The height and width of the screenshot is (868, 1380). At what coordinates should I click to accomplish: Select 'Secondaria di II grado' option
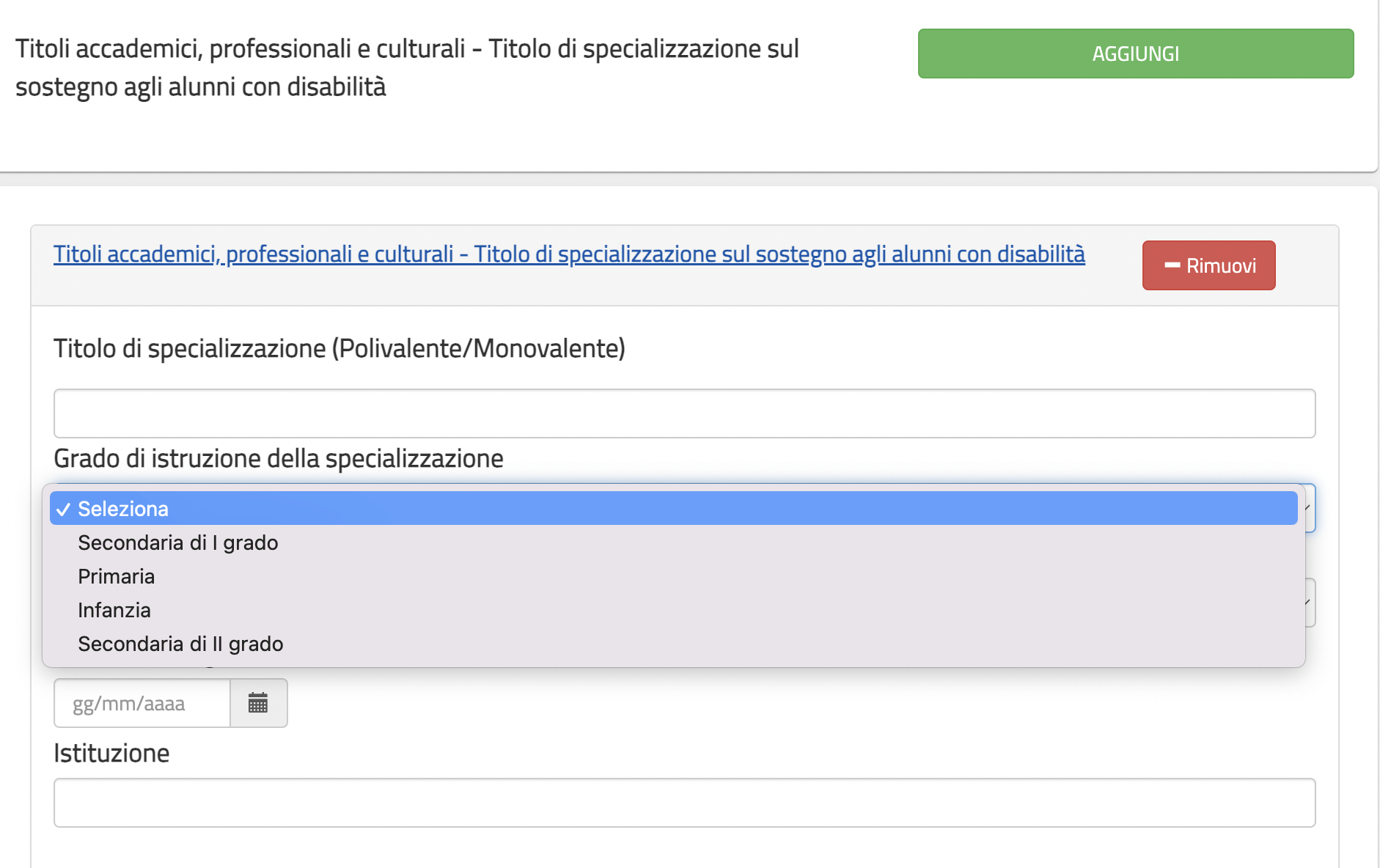(180, 644)
